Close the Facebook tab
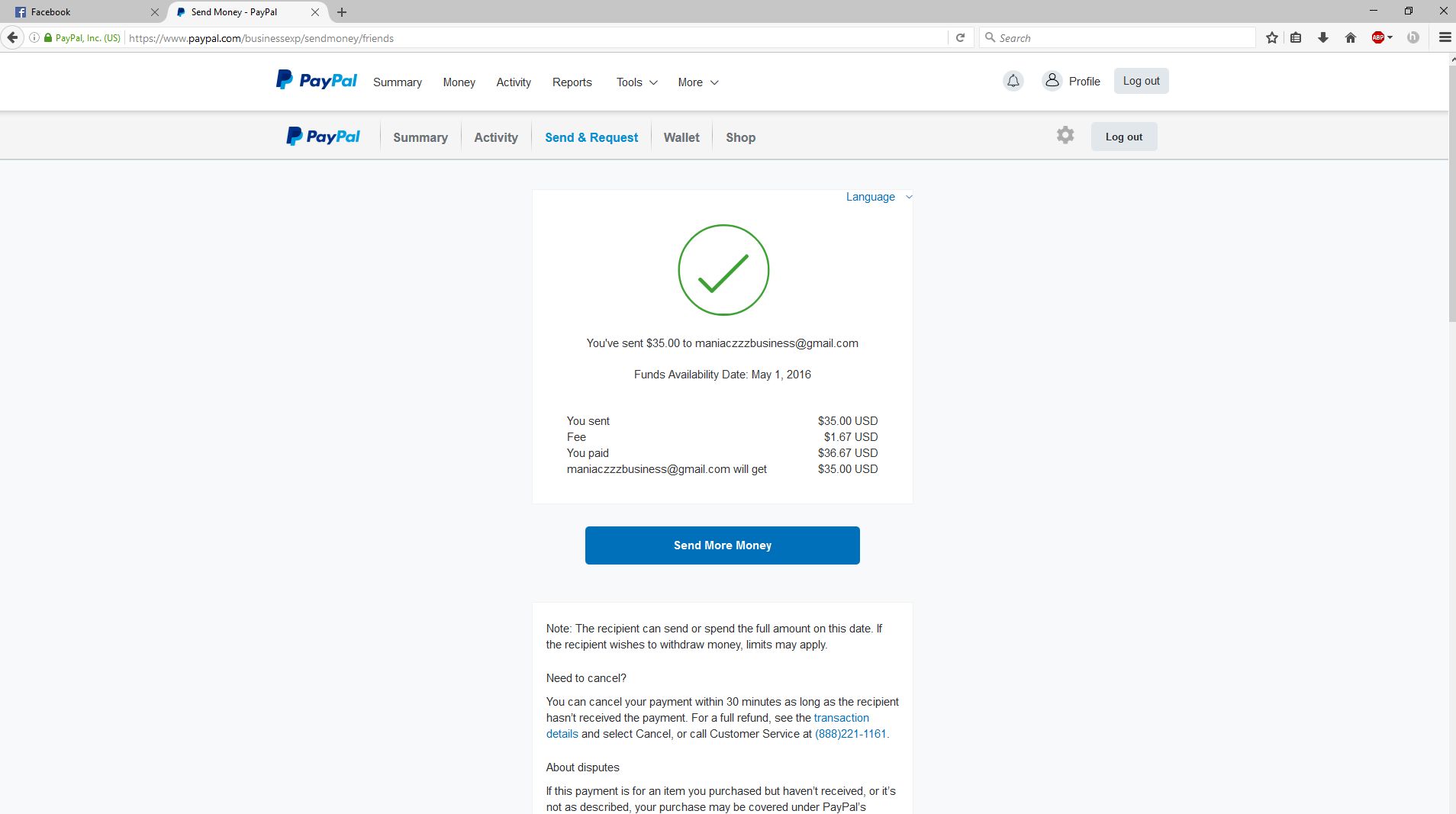 (x=155, y=12)
